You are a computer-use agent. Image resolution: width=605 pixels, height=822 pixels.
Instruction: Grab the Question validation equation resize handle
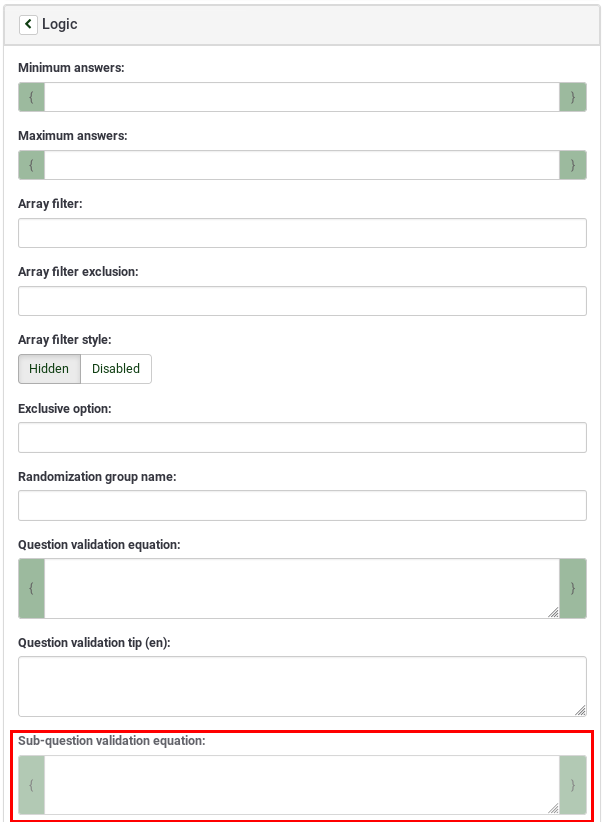click(553, 612)
